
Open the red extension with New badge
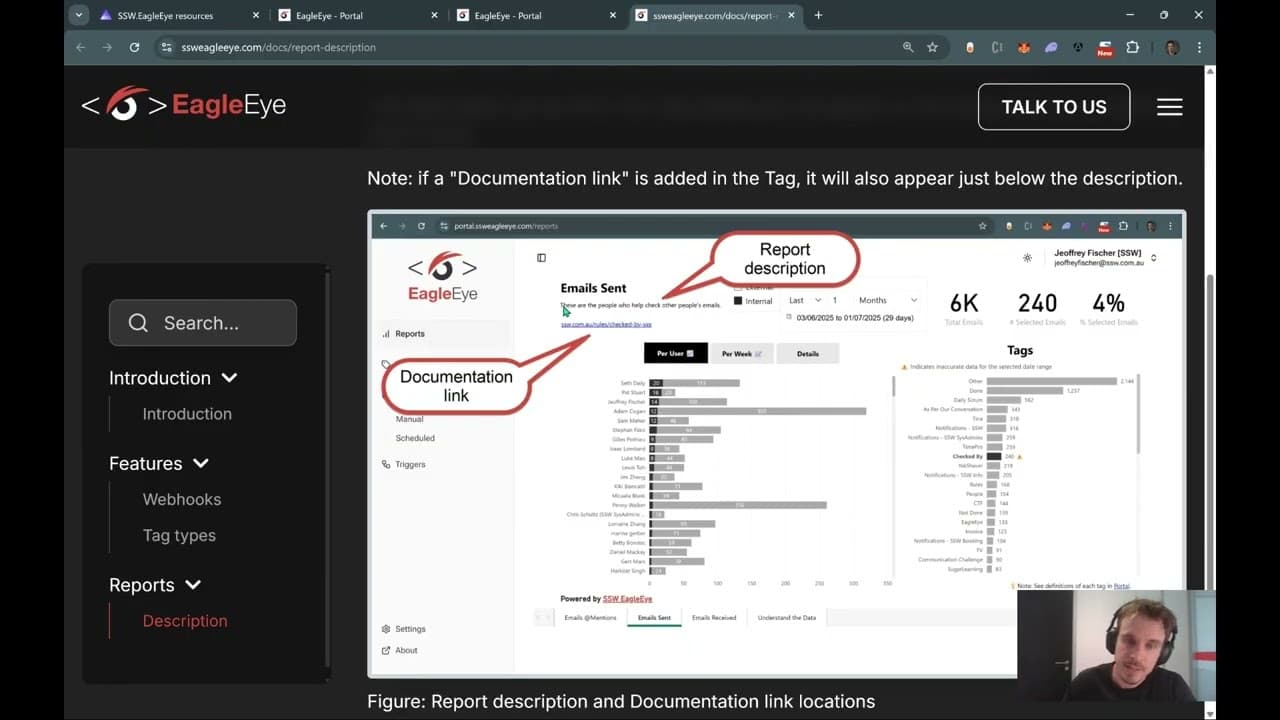click(x=1105, y=48)
